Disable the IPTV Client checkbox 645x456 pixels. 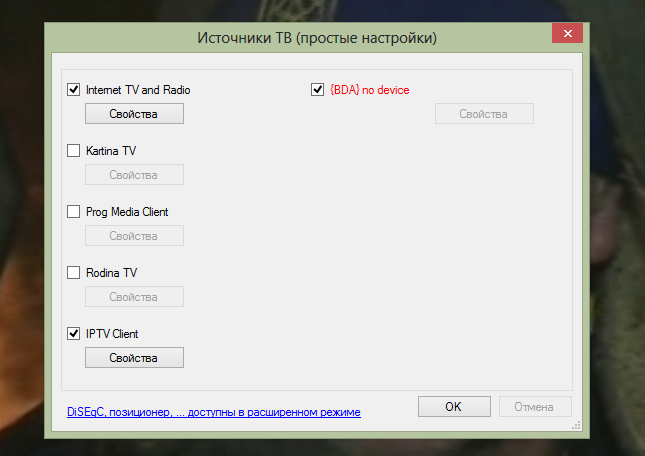73,334
